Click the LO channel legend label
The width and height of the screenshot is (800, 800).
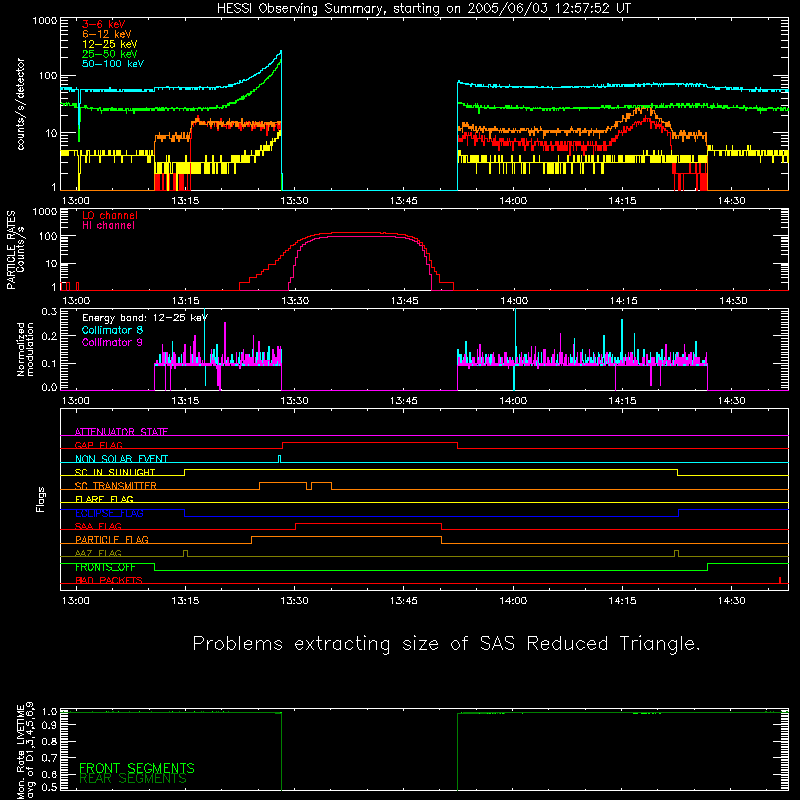[110, 215]
